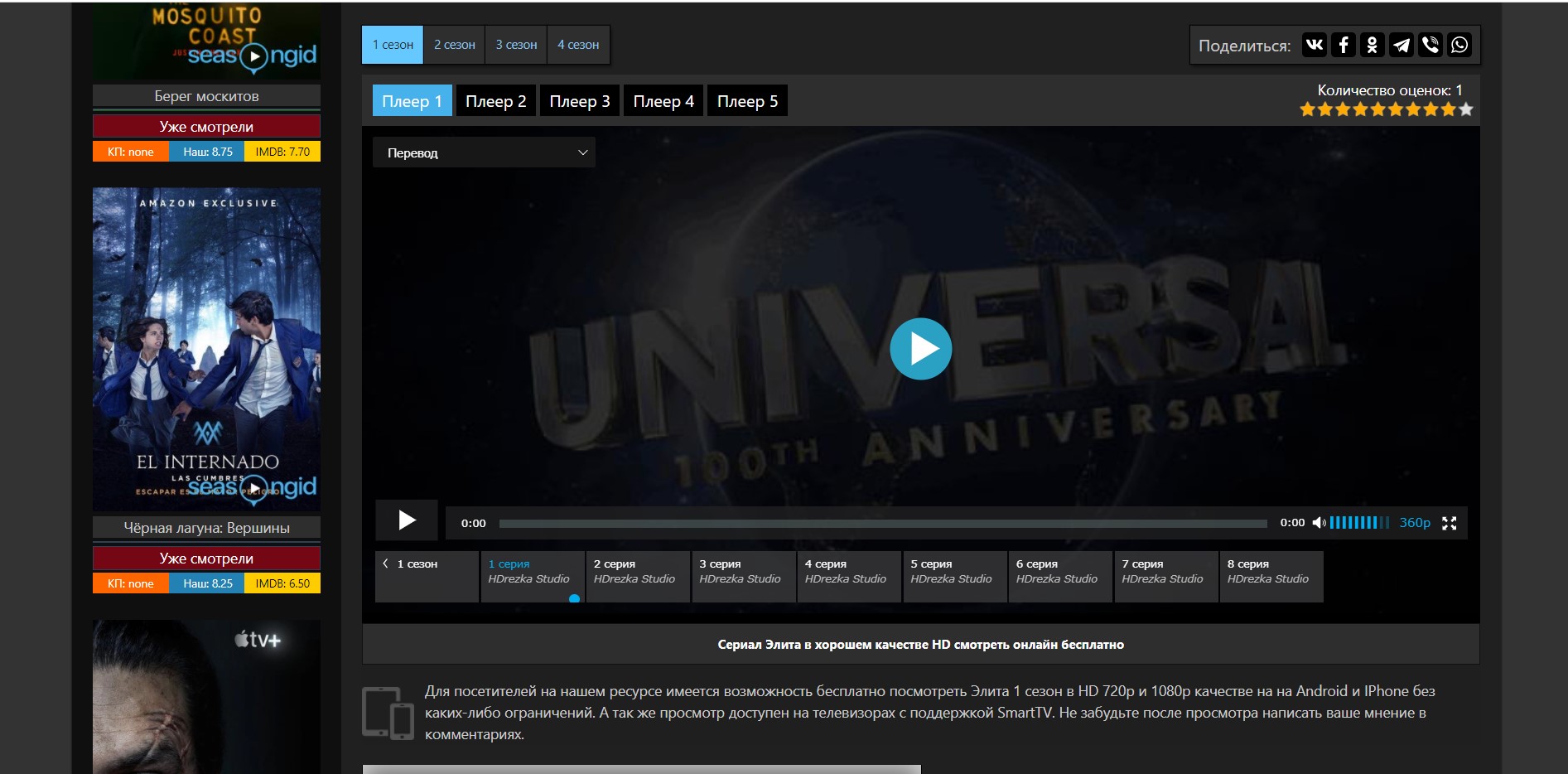Play 5 серия from the episode list
1568x774 pixels.
click(955, 576)
